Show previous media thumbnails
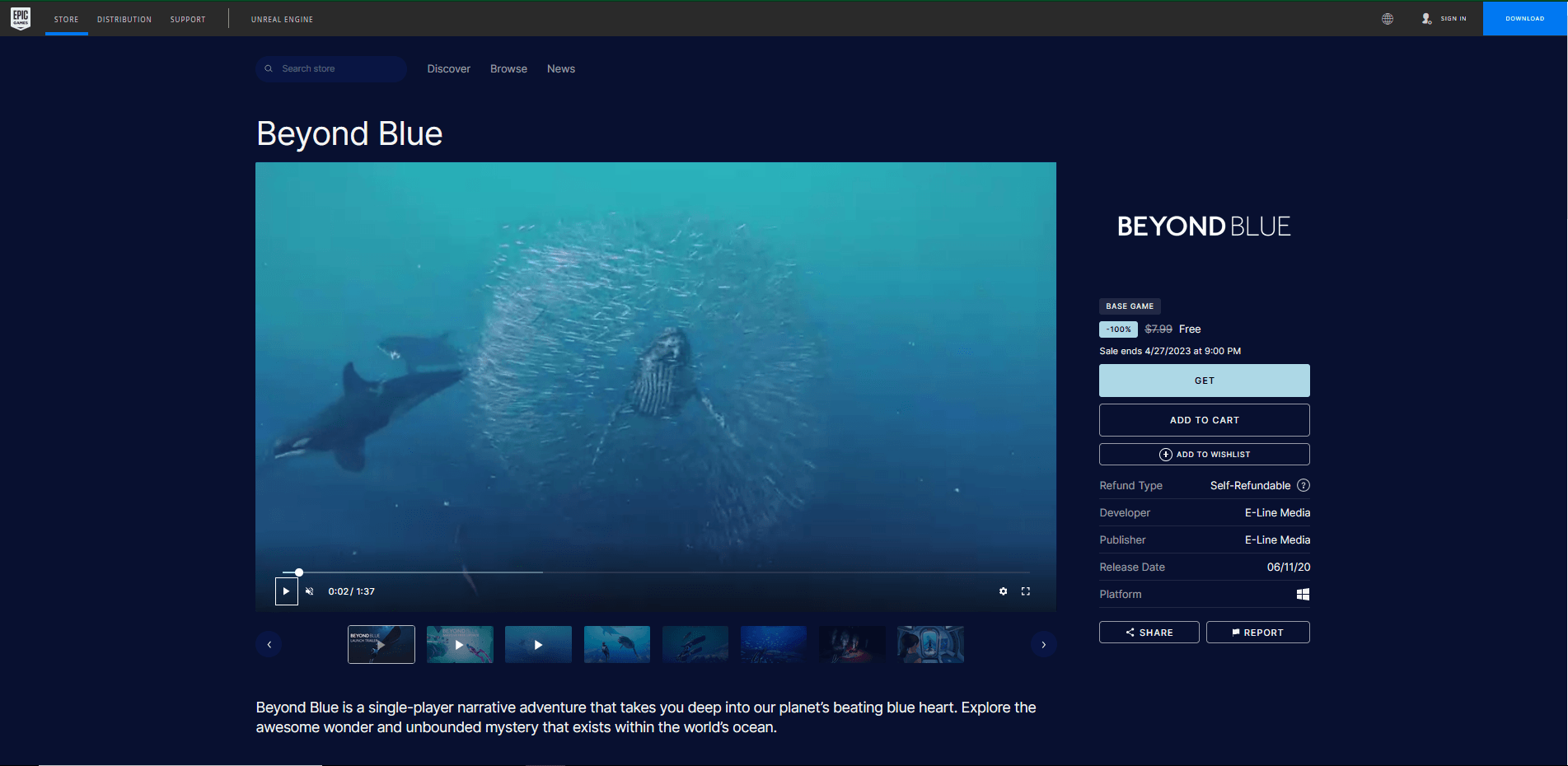This screenshot has width=1568, height=766. (x=269, y=645)
